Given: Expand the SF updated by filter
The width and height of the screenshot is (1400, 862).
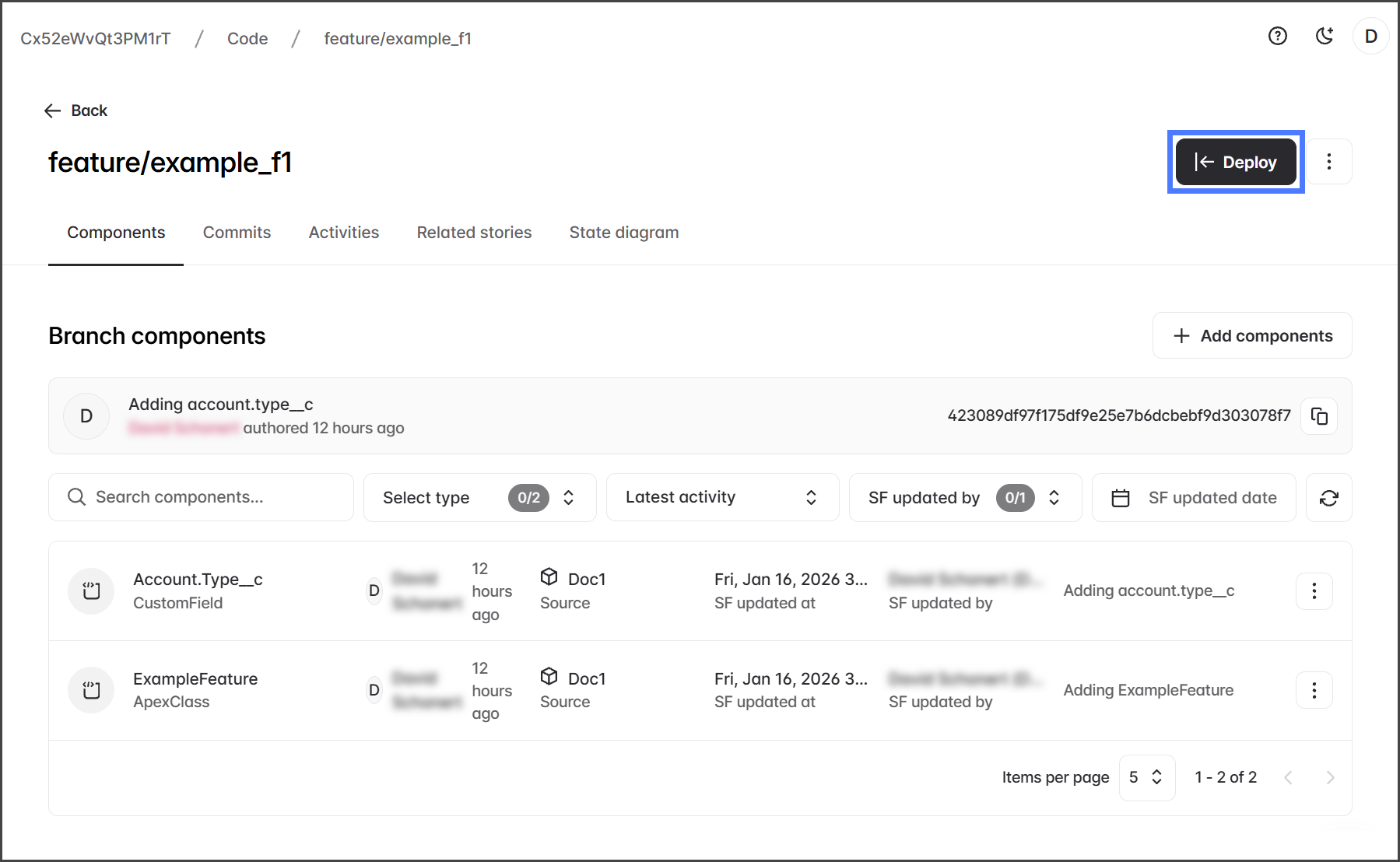Looking at the screenshot, I should click(964, 498).
